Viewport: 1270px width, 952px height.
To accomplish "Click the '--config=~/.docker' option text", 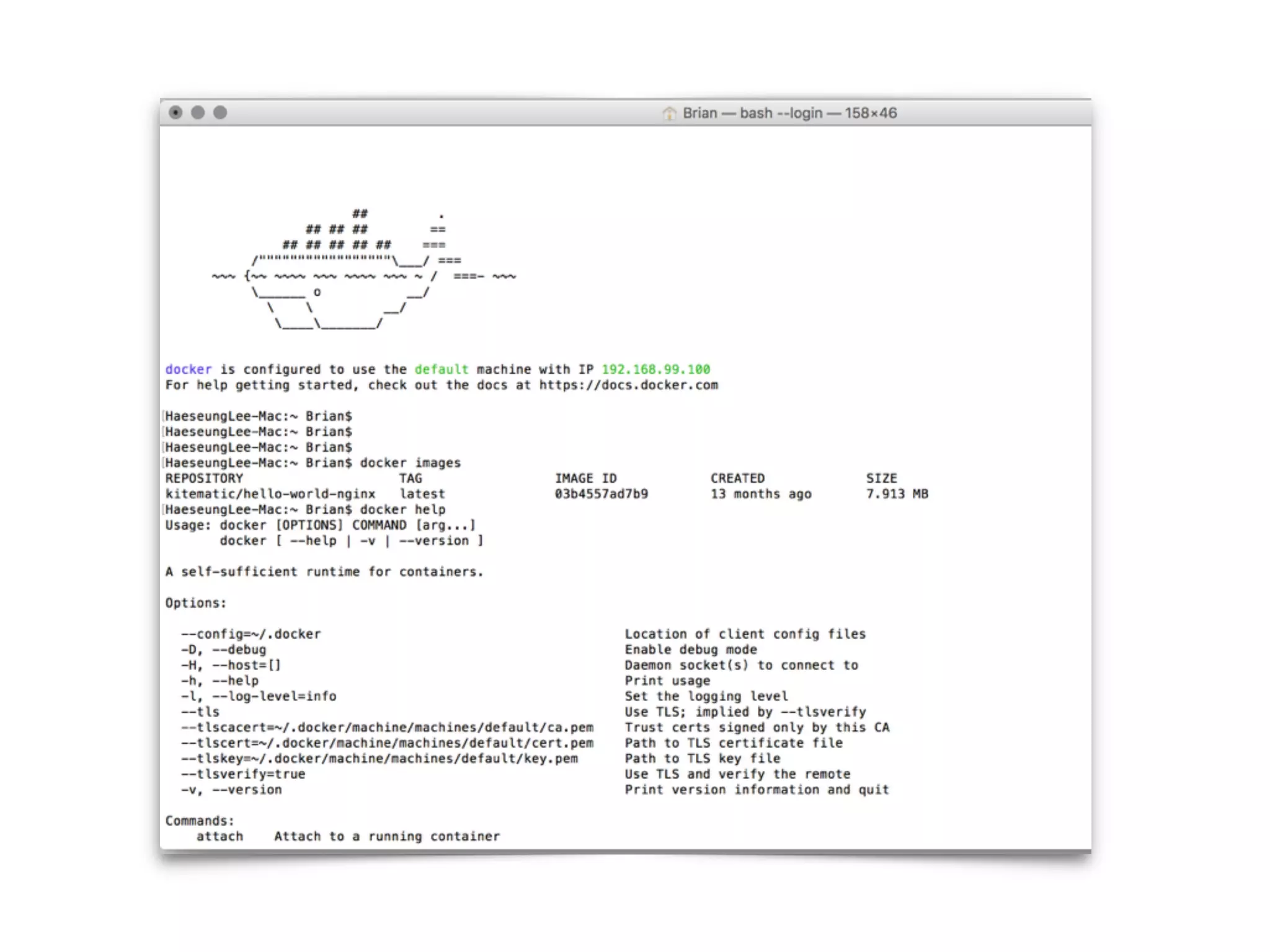I will click(251, 634).
